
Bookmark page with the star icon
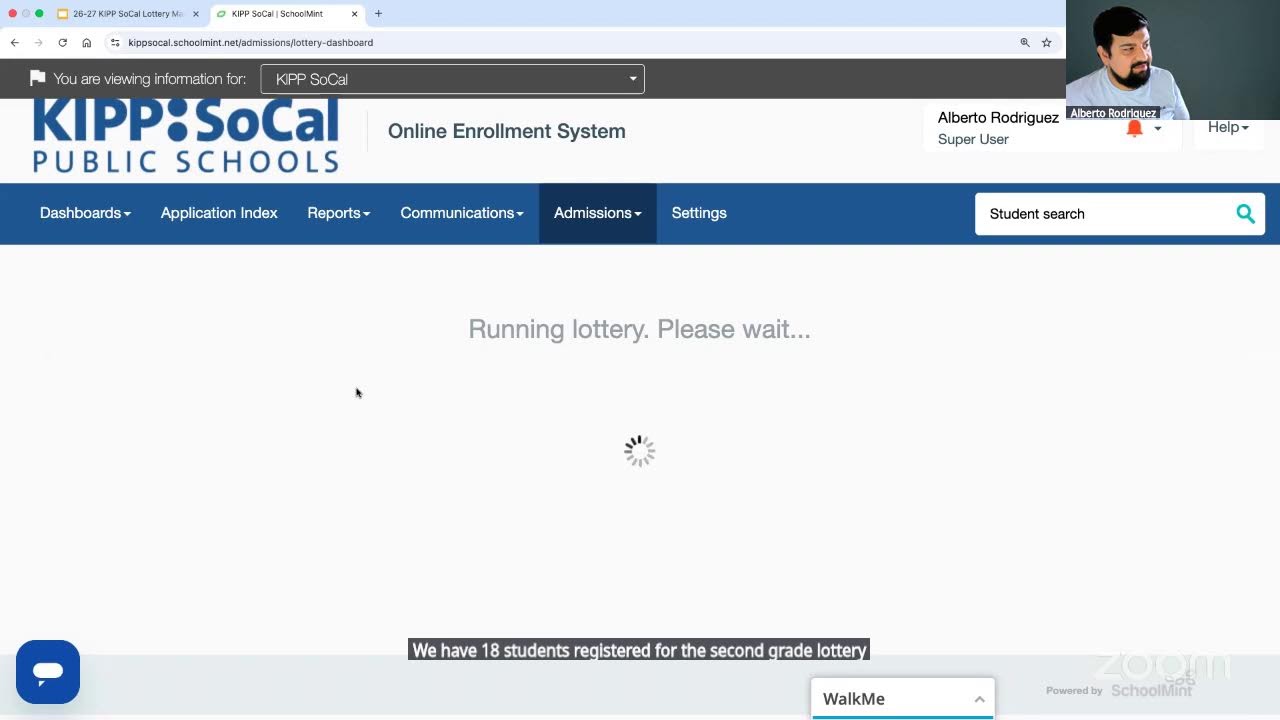1047,42
